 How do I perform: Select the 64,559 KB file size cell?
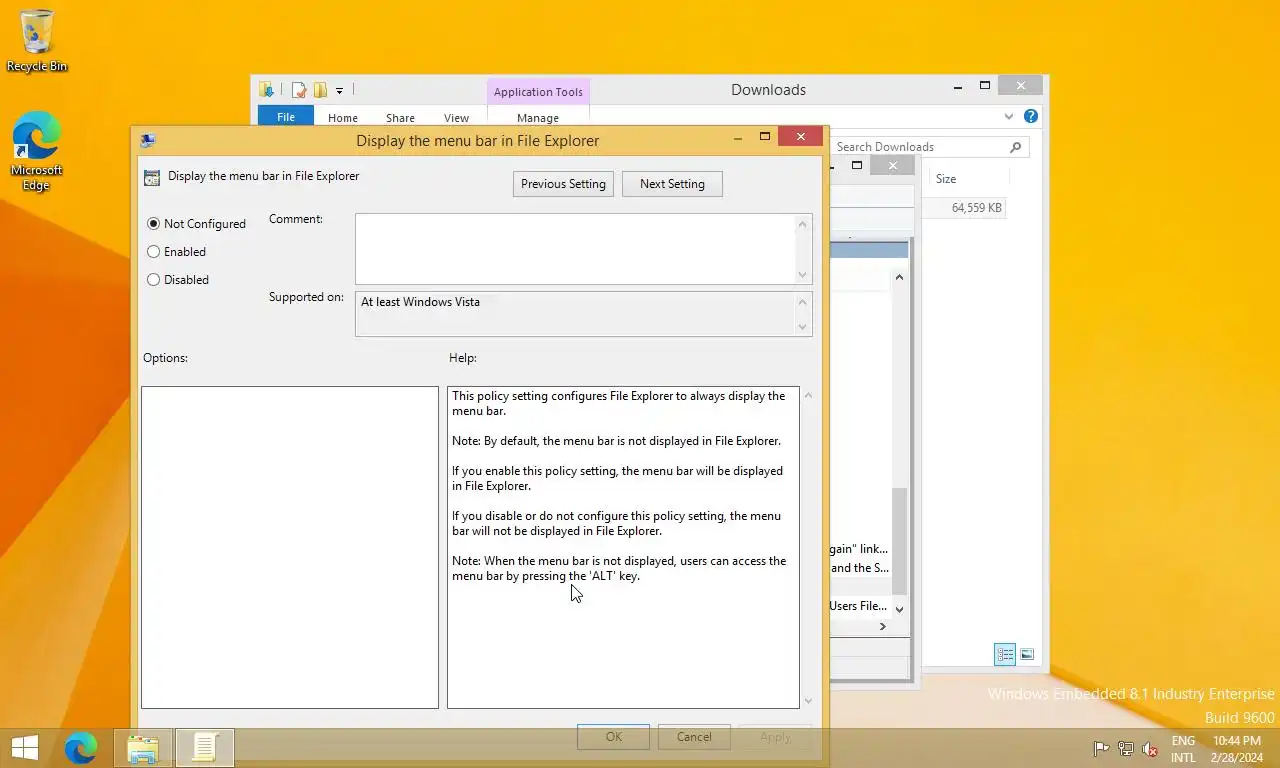[976, 208]
